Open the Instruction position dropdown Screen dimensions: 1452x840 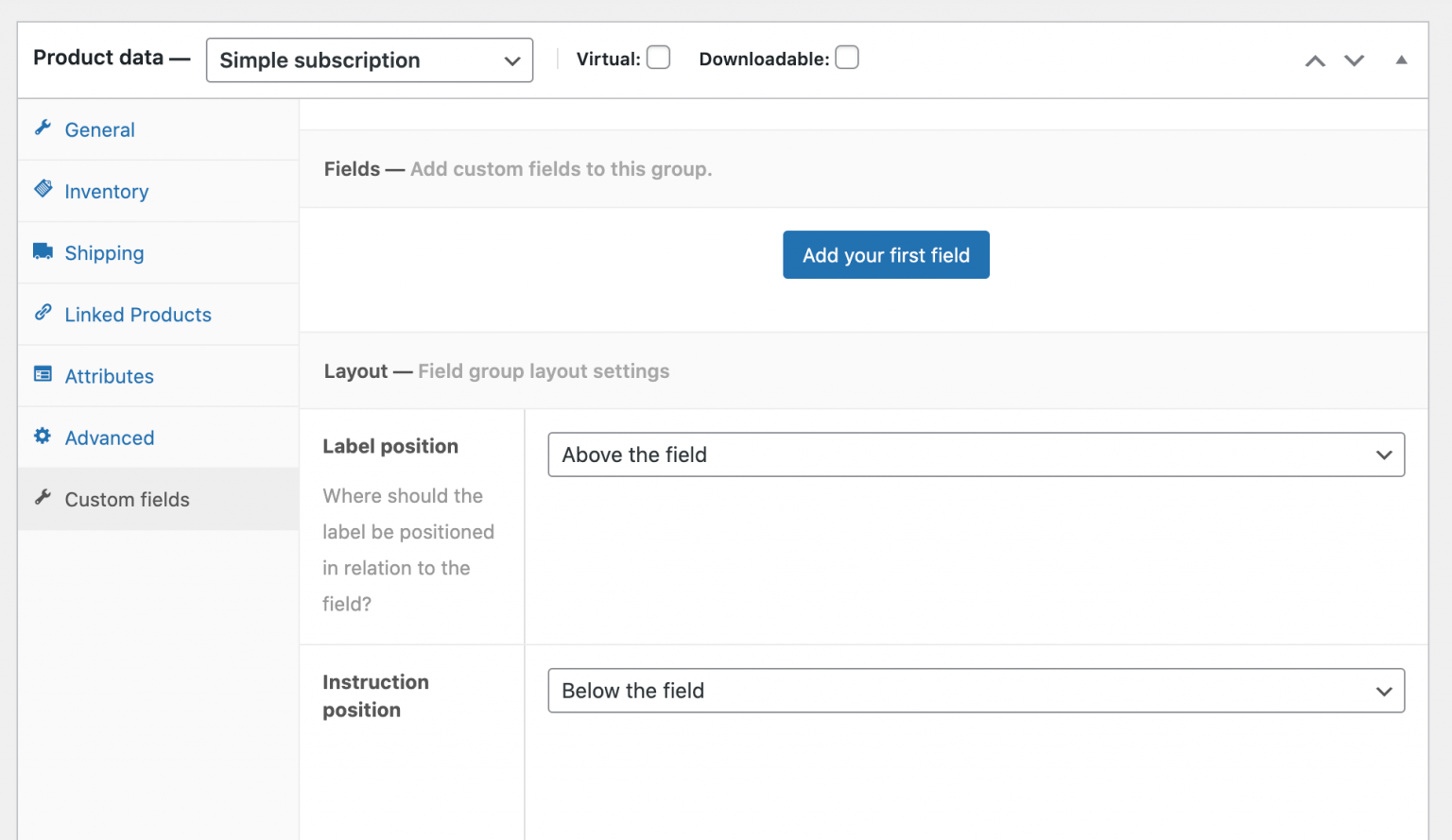point(977,691)
